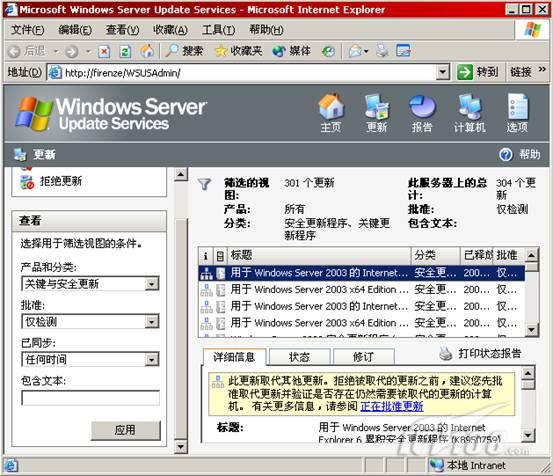Image resolution: width=553 pixels, height=476 pixels.
Task: Expand the 链接 links chevron
Action: [542, 69]
